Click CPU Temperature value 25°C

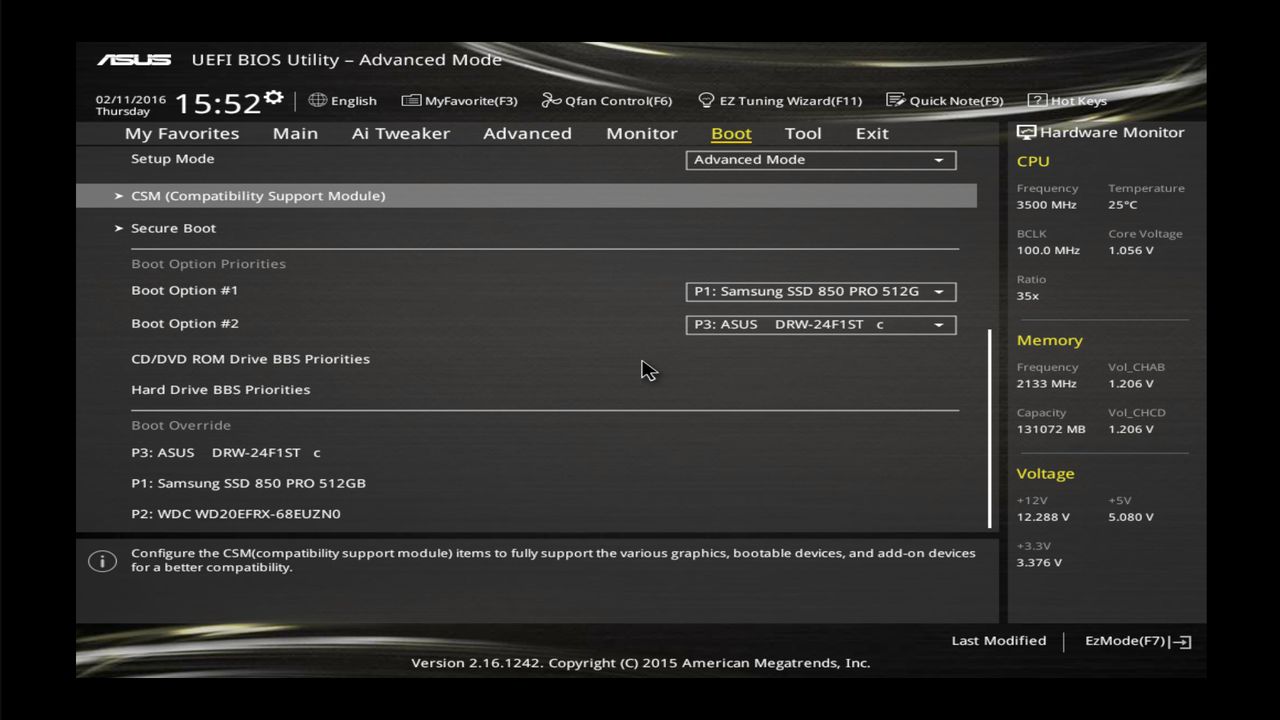(x=1123, y=205)
